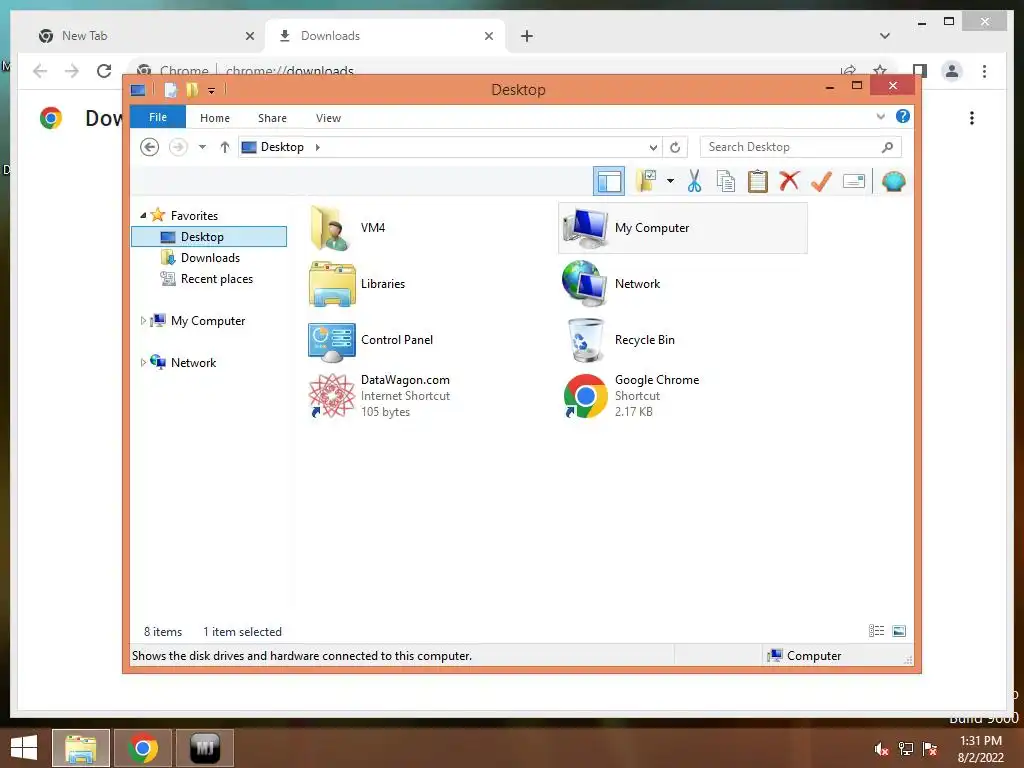The width and height of the screenshot is (1024, 768).
Task: Expand the ribbon with the chevron
Action: click(880, 117)
